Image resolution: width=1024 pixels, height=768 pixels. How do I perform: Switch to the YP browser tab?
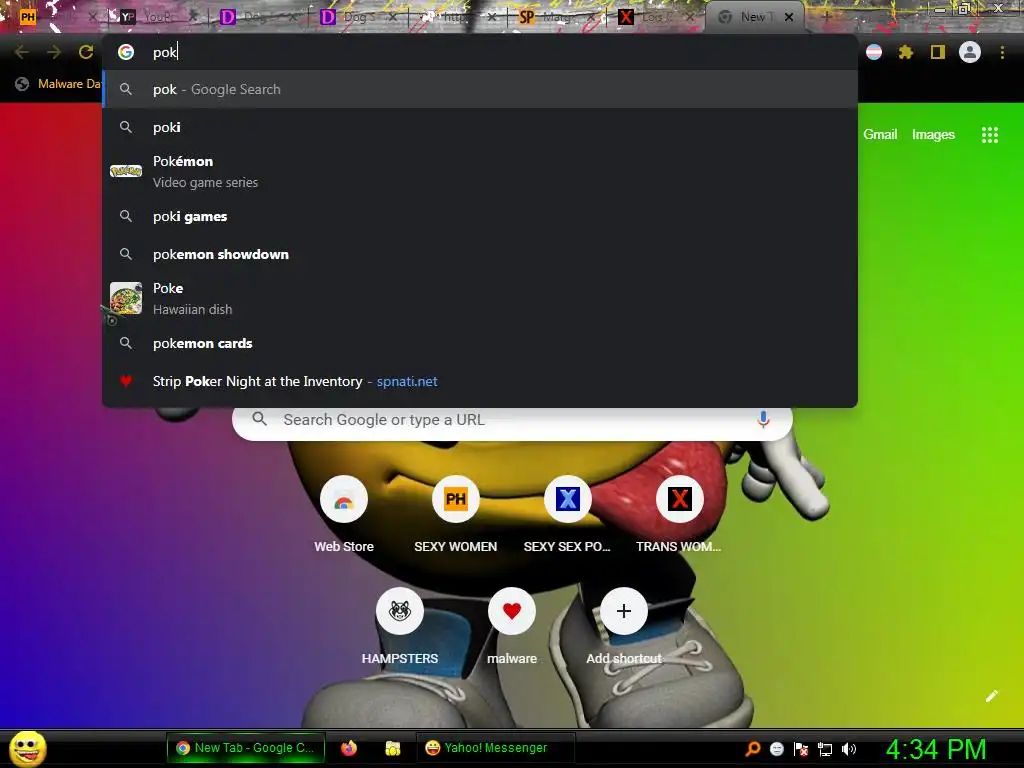(157, 16)
